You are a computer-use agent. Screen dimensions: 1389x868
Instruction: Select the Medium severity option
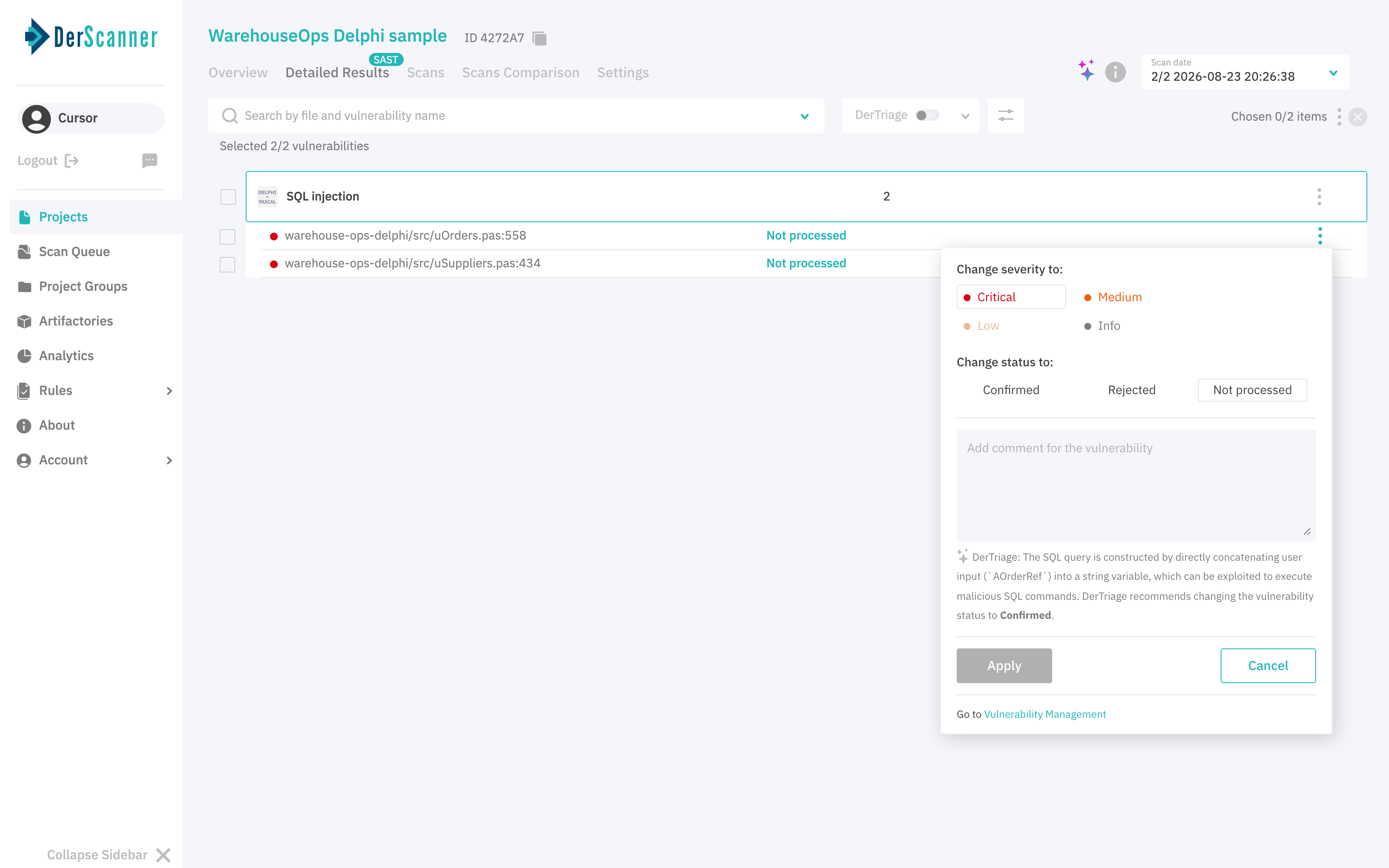click(x=1113, y=297)
